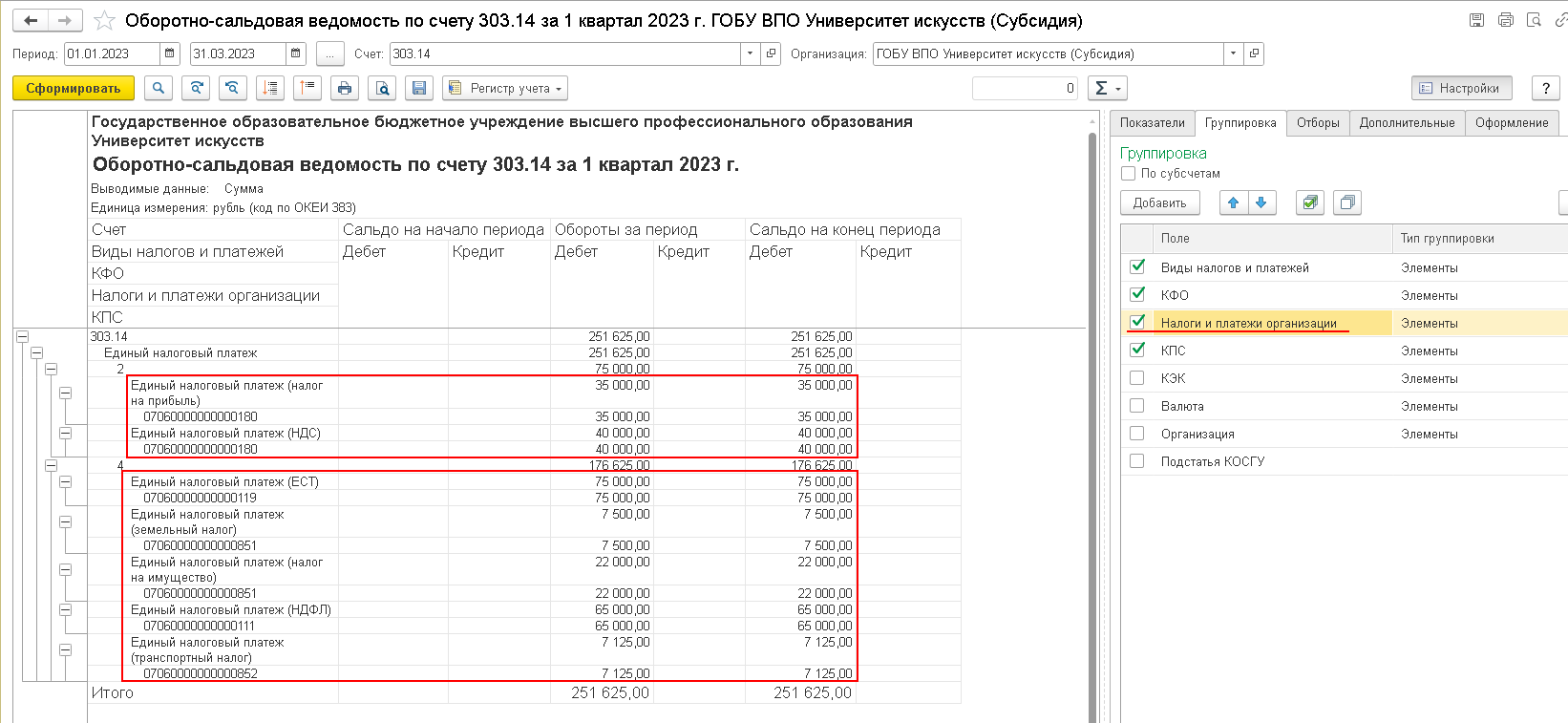Click the sum value field showing 0

coord(1026,88)
